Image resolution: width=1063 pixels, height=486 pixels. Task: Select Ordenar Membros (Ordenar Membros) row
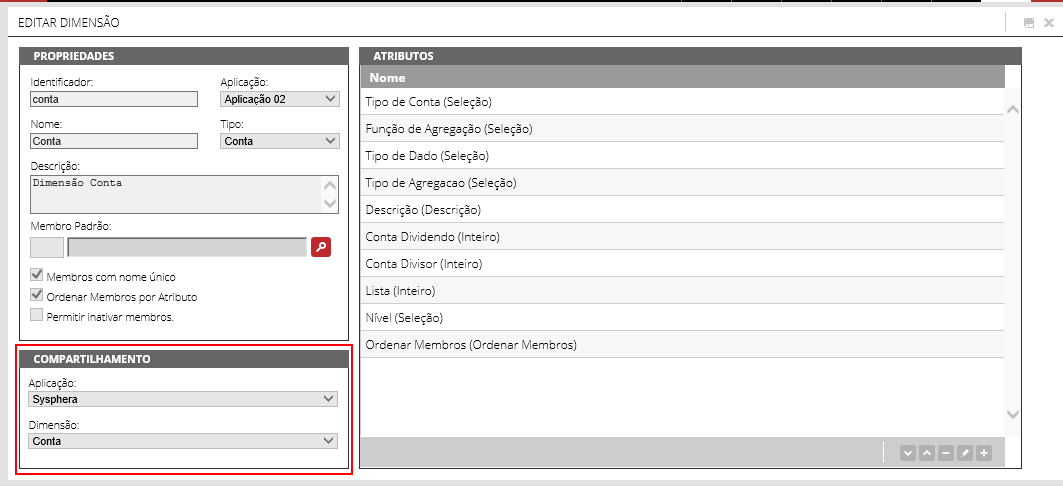coord(682,345)
